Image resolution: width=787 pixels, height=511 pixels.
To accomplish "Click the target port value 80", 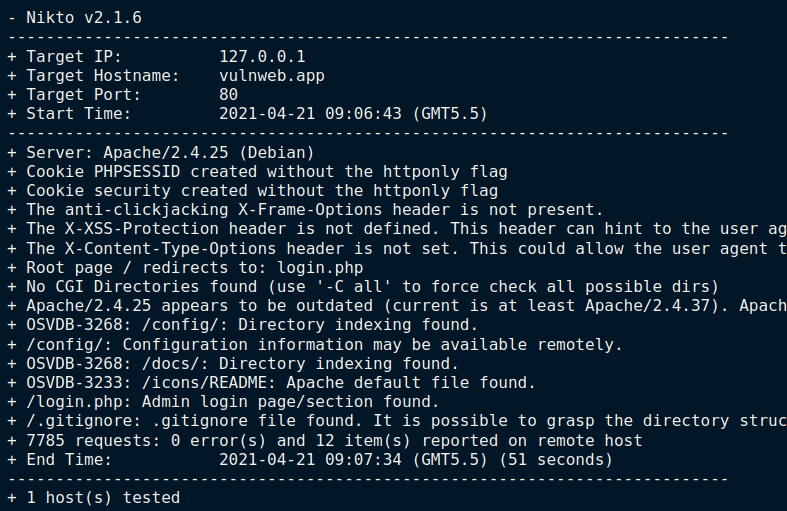I will (x=228, y=94).
